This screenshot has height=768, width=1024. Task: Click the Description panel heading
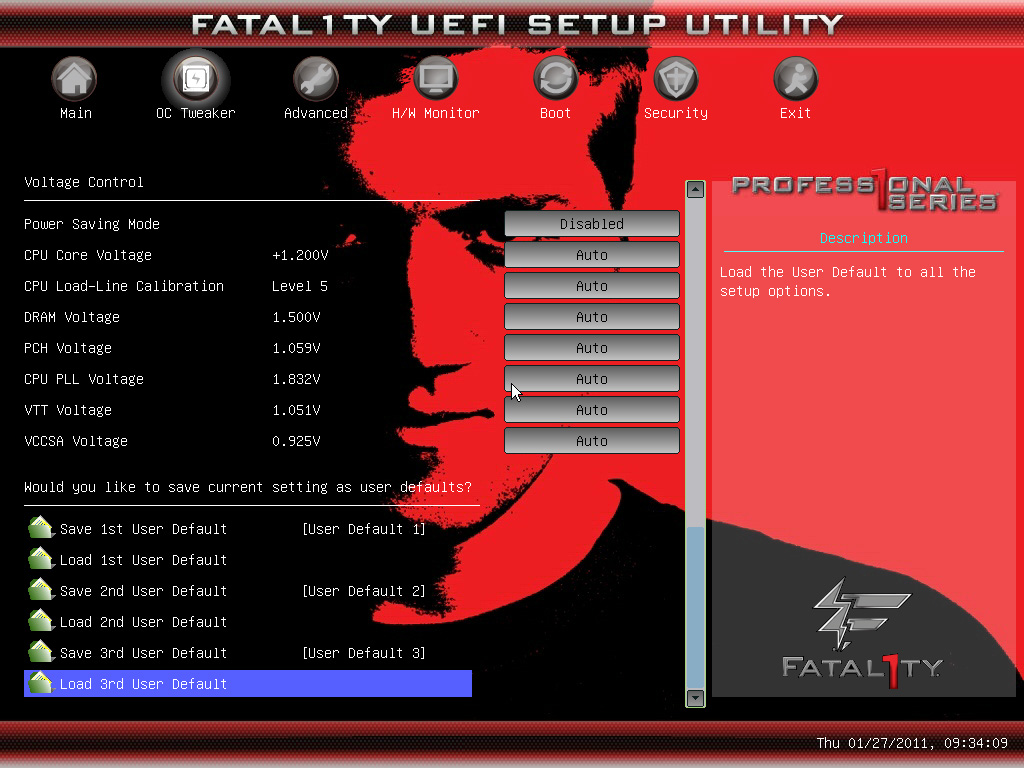(863, 238)
